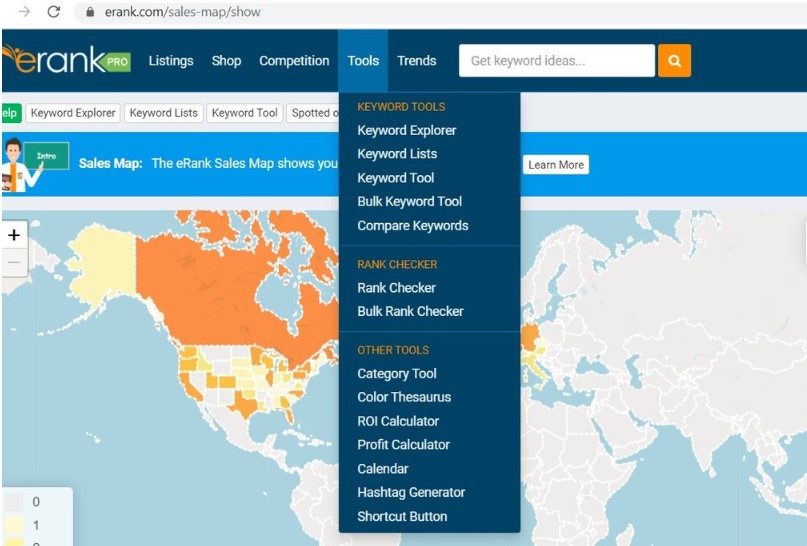Screen dimensions: 807x546
Task: Click the orange search magnifier button
Action: [674, 61]
